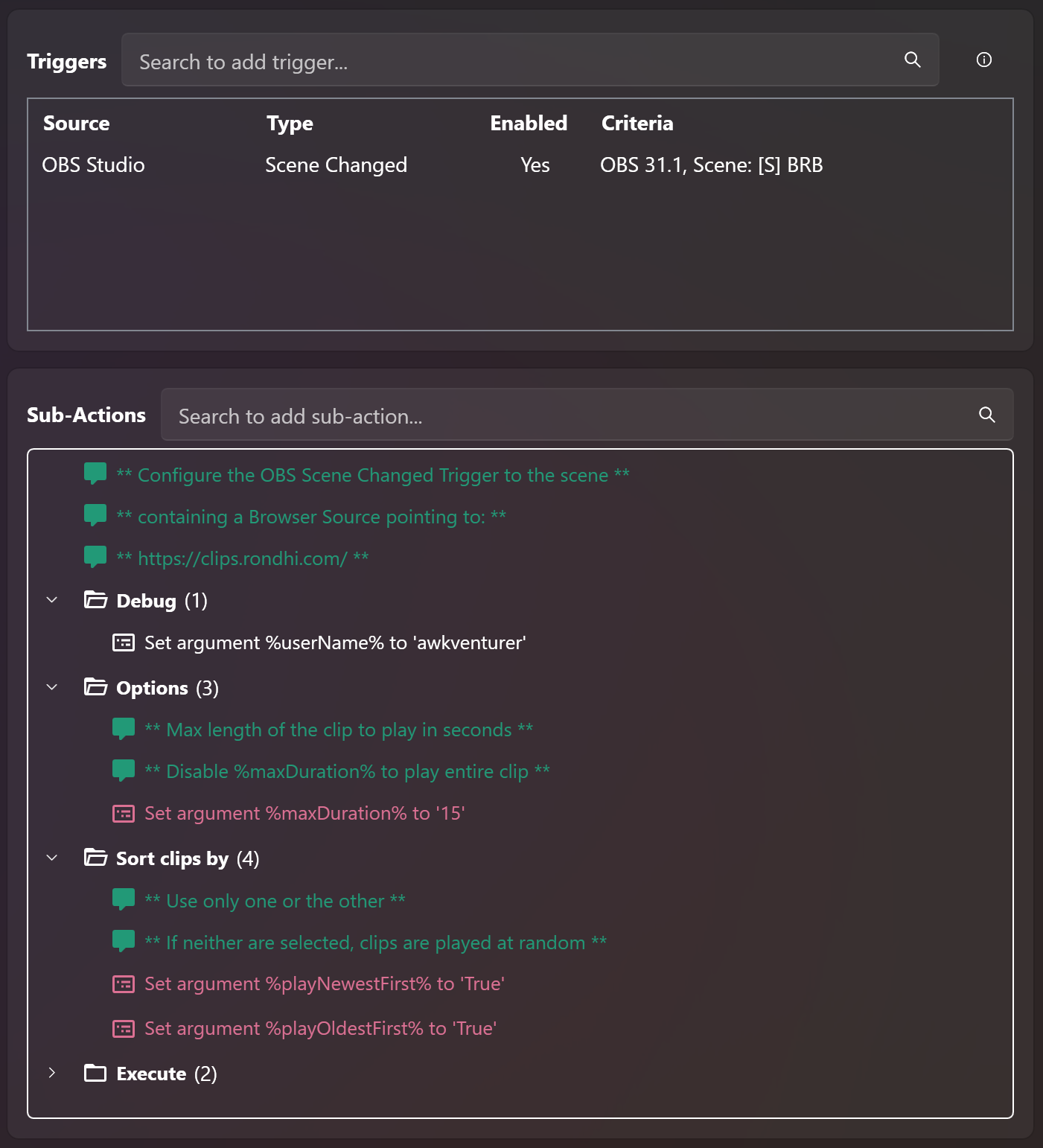The image size is (1043, 1148).
Task: Collapse the Debug group chevron
Action: (52, 600)
